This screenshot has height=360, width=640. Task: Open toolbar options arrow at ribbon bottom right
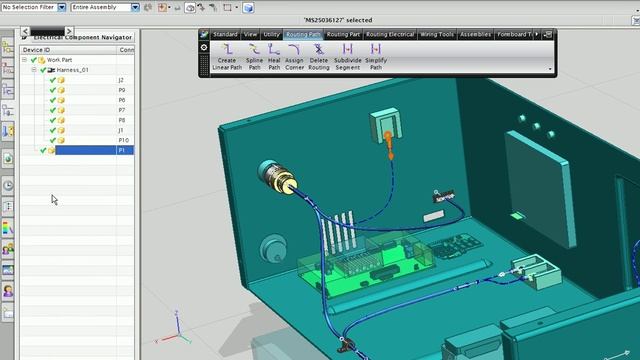coord(550,69)
